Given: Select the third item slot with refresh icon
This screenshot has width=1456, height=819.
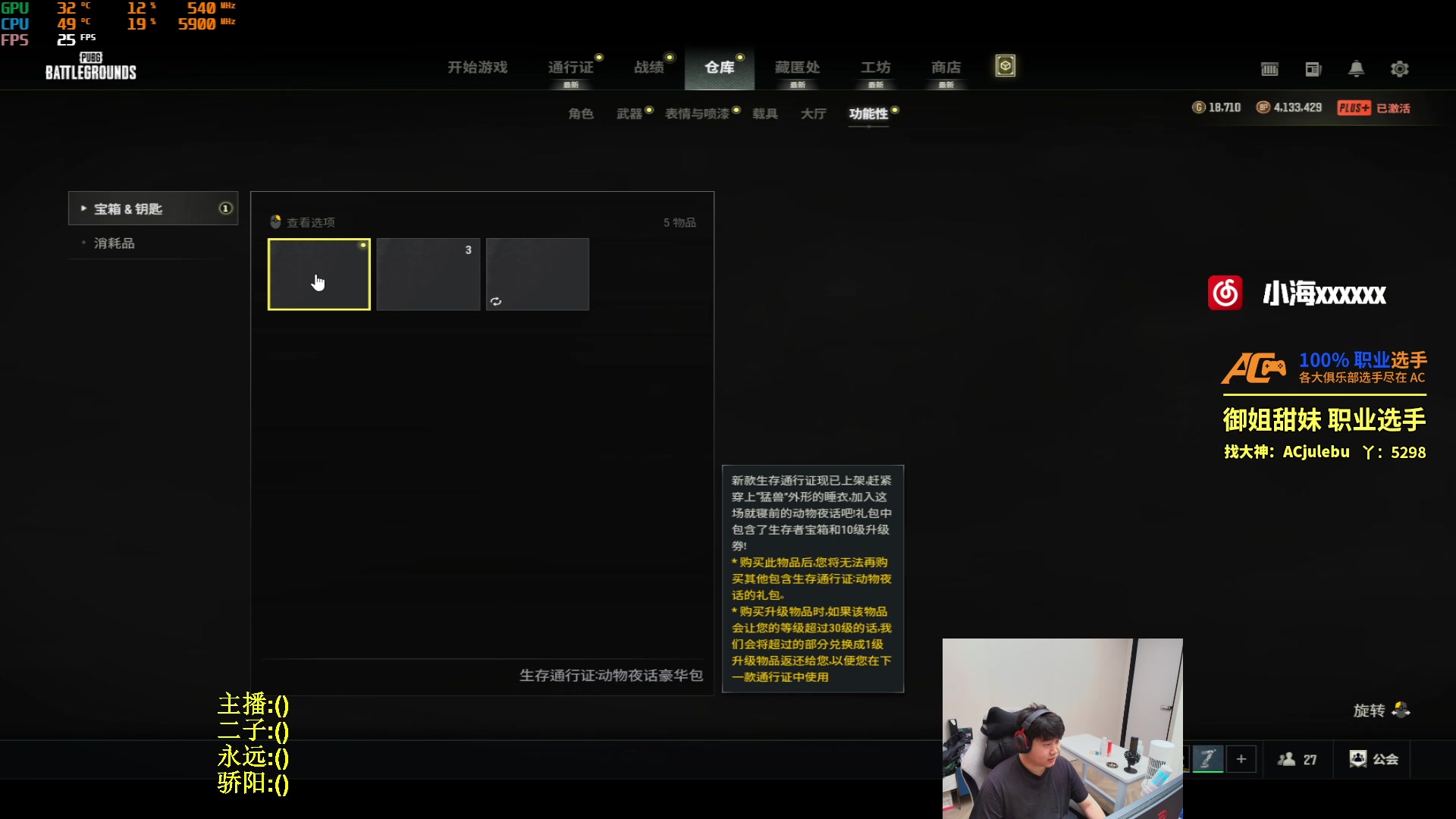Looking at the screenshot, I should 538,275.
